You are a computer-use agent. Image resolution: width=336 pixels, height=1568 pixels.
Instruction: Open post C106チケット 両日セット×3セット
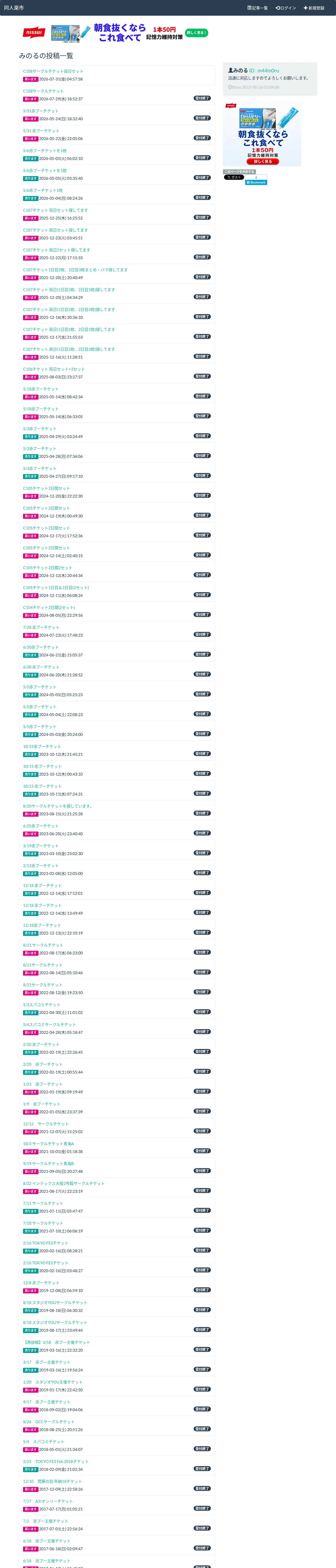click(x=54, y=369)
